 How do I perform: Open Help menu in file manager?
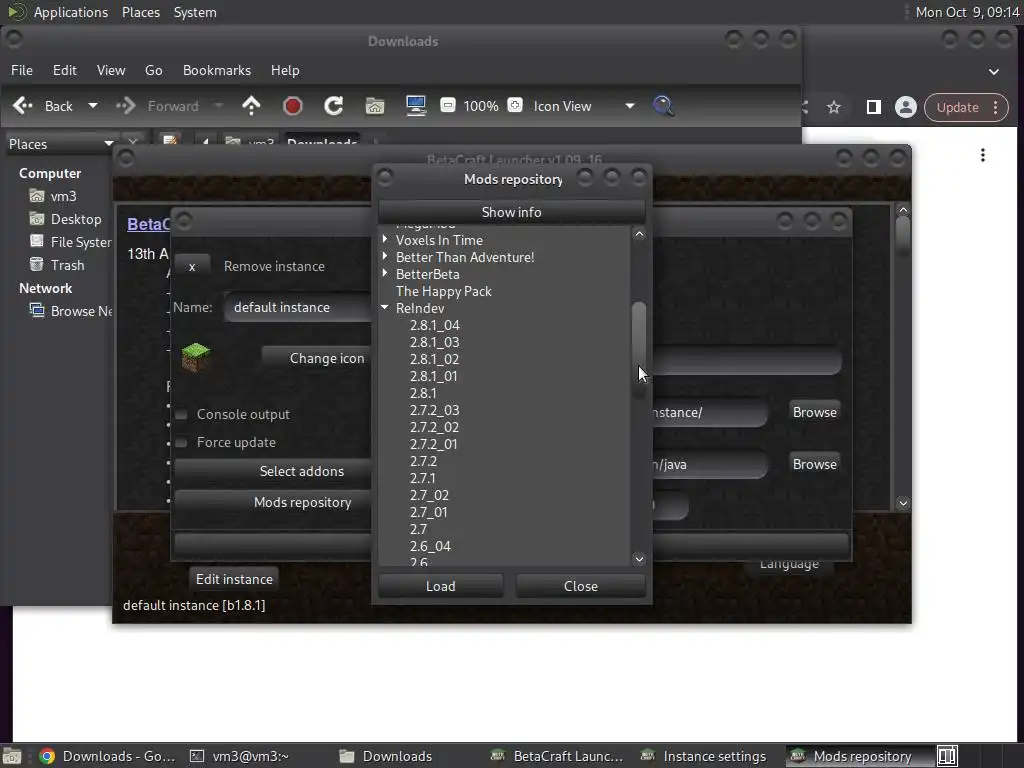(x=285, y=70)
